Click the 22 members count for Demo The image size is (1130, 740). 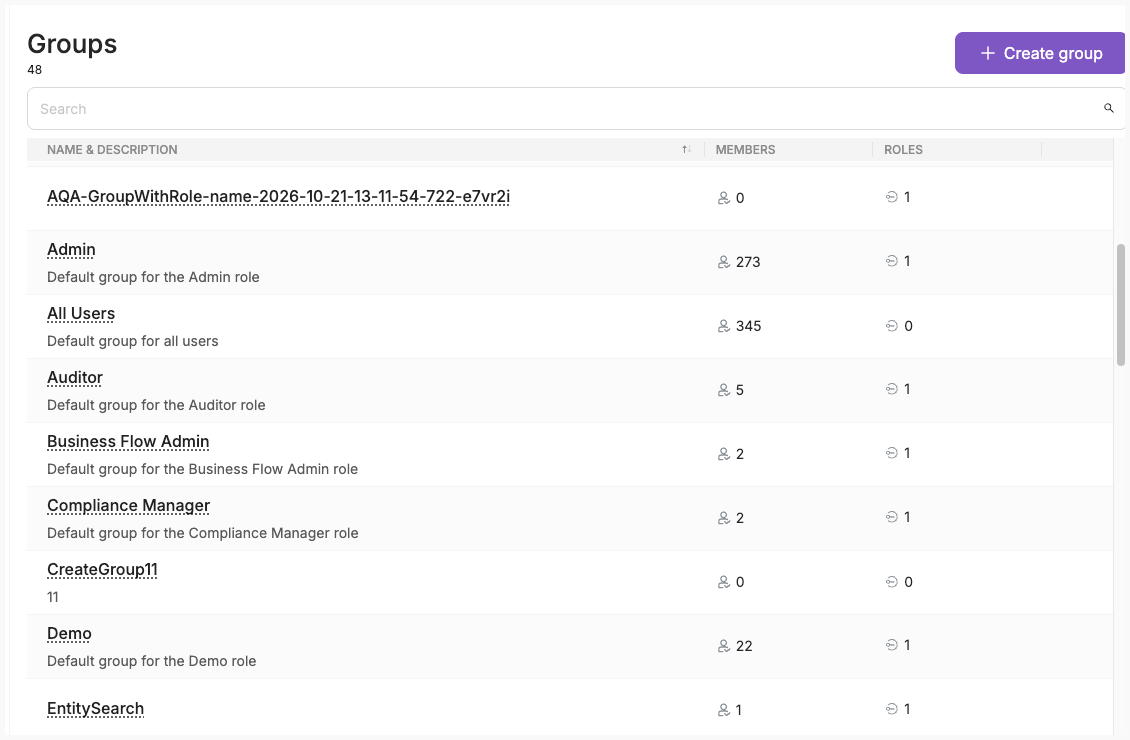(744, 646)
